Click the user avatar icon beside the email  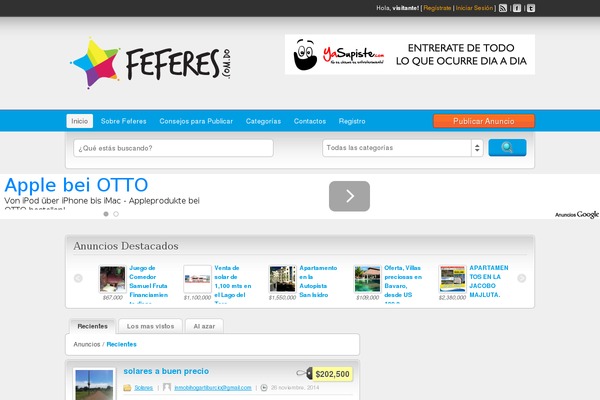coord(167,387)
